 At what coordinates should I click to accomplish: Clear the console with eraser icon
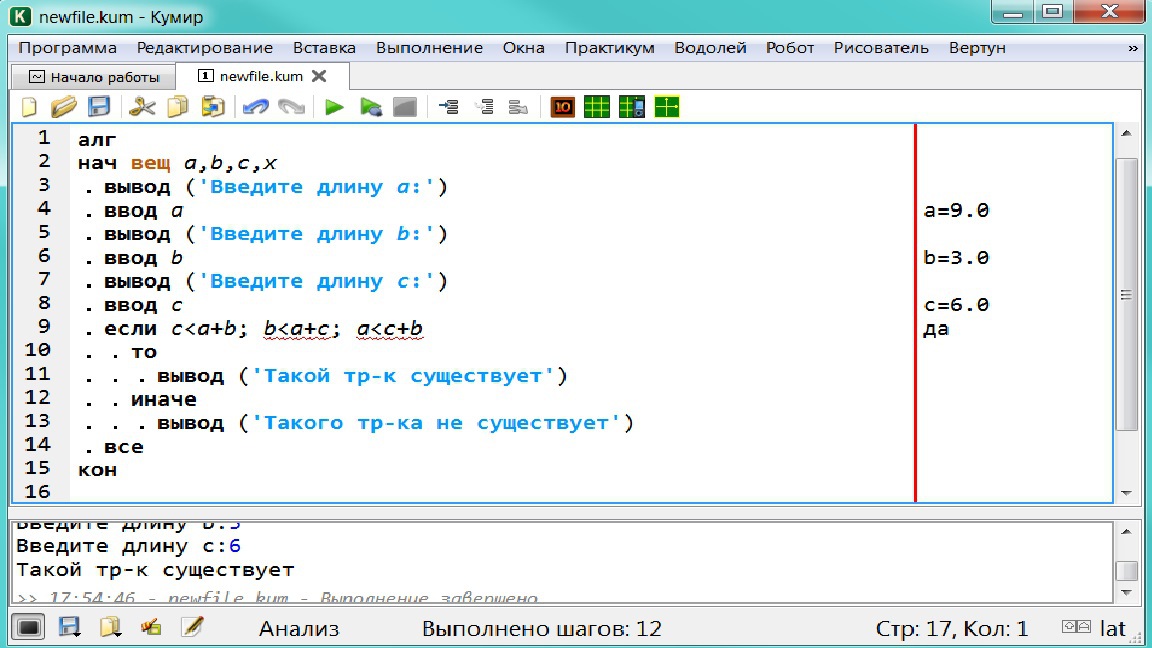pyautogui.click(x=151, y=627)
